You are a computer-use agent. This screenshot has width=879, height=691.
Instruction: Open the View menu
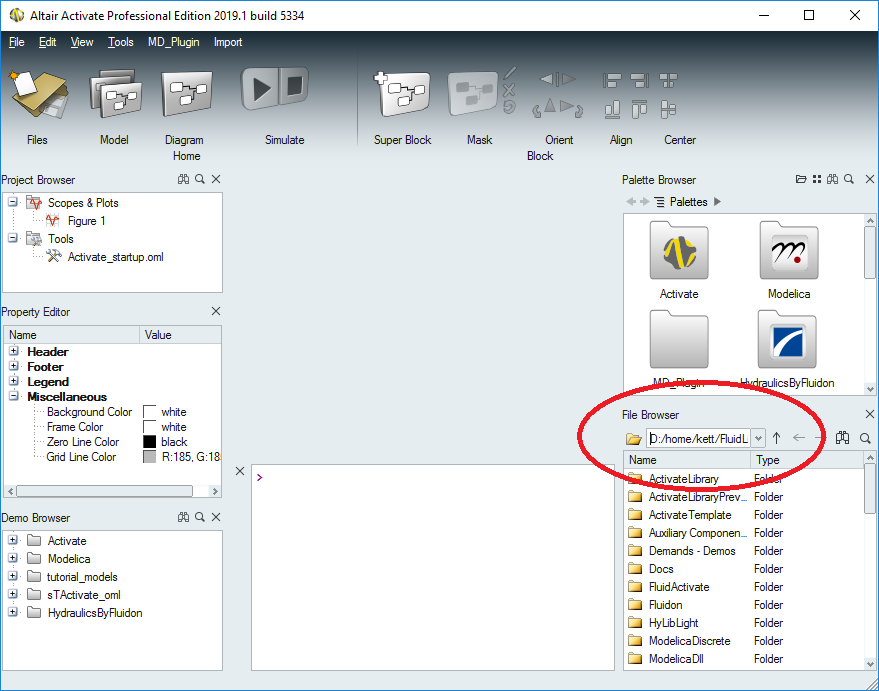82,42
